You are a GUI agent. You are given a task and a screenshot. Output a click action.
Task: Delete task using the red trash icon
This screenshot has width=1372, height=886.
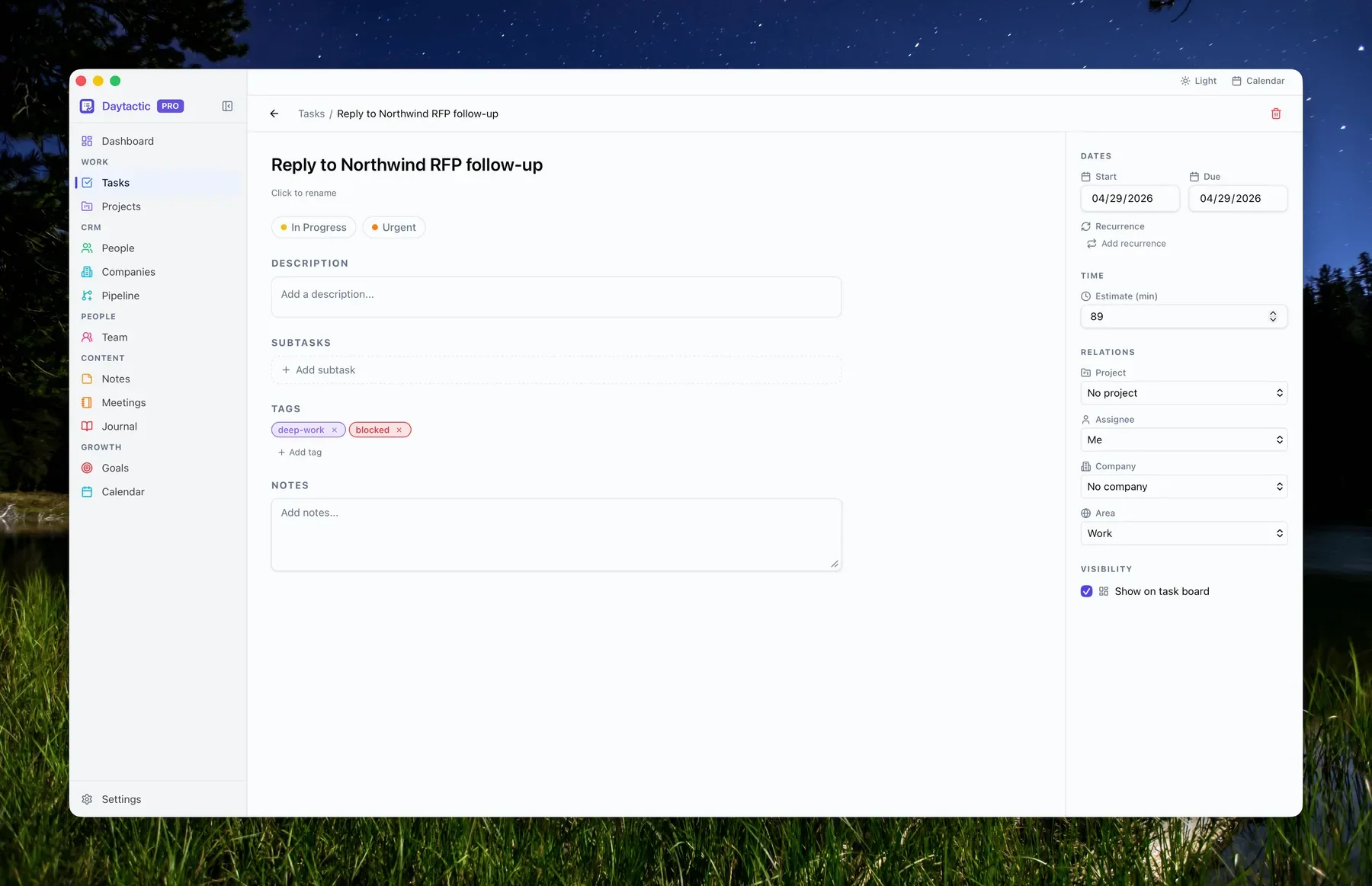(x=1276, y=114)
